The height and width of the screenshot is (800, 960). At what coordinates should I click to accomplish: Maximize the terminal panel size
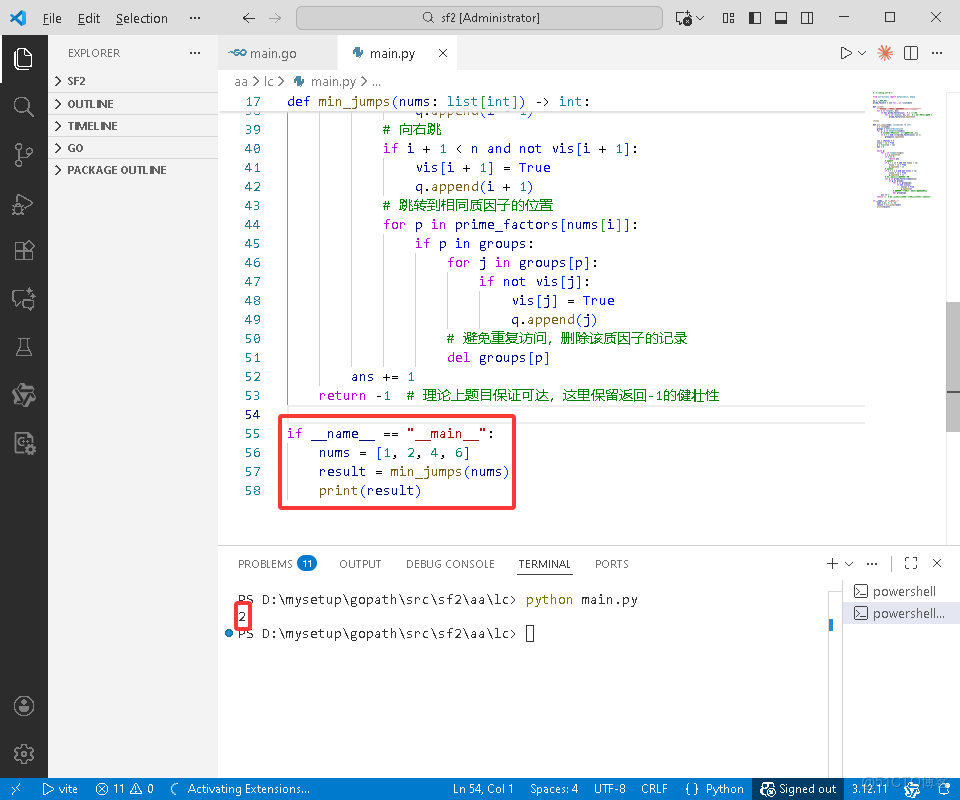910,564
